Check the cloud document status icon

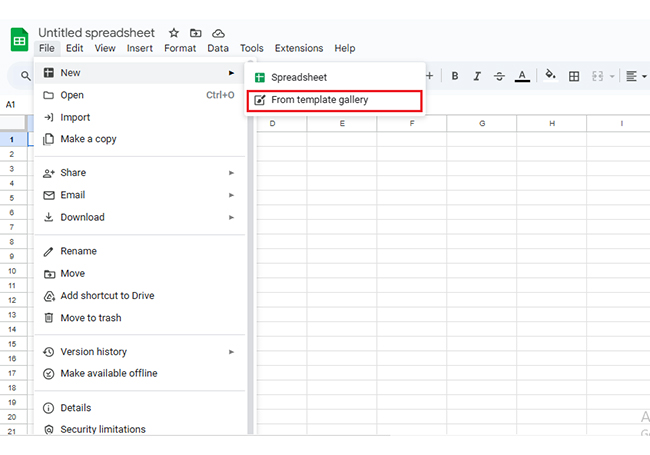(218, 33)
